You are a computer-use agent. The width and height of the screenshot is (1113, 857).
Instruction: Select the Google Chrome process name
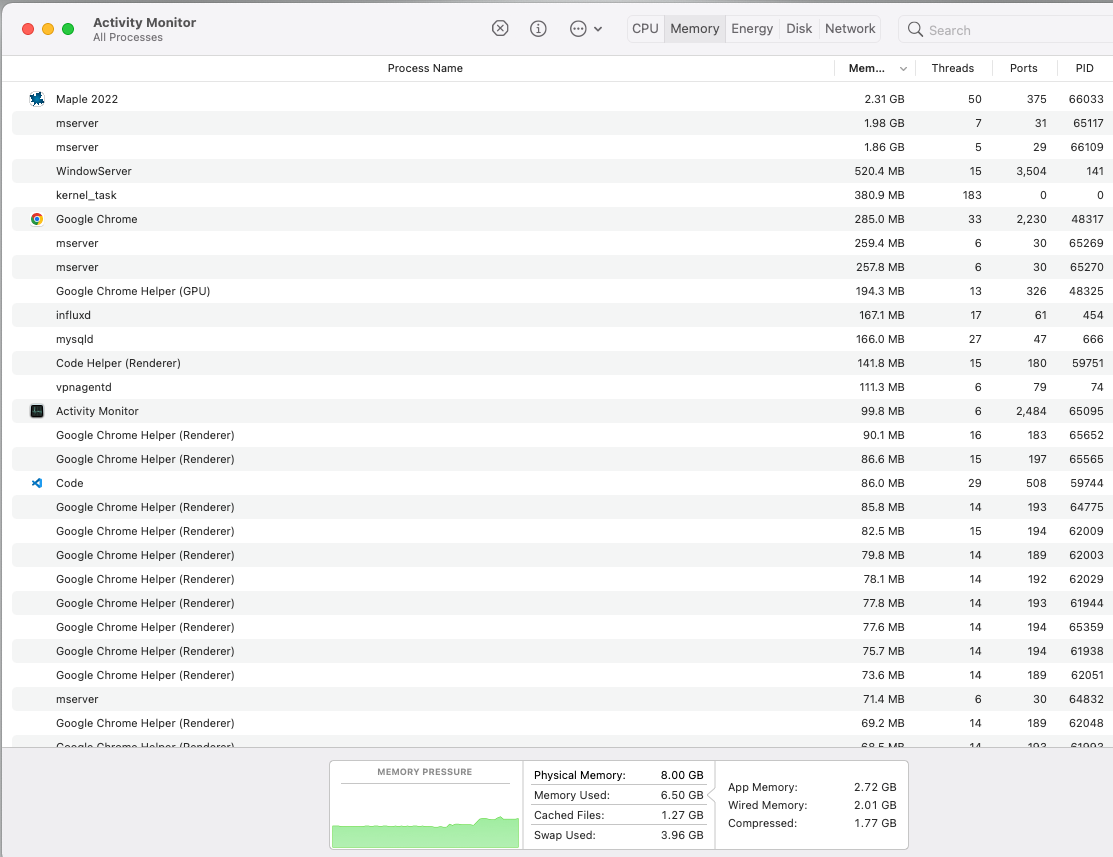[x=97, y=219]
